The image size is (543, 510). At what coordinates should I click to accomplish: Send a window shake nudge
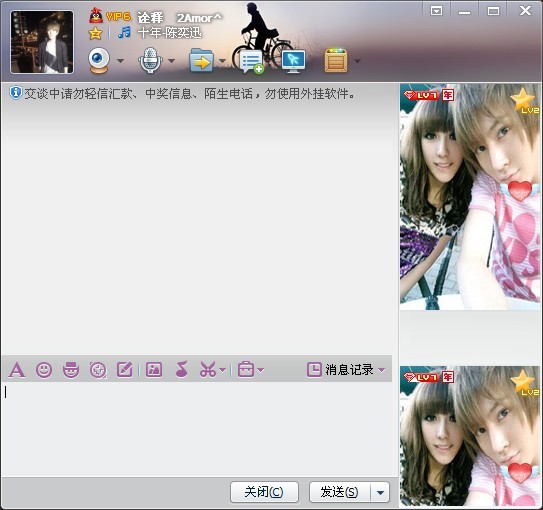(98, 370)
